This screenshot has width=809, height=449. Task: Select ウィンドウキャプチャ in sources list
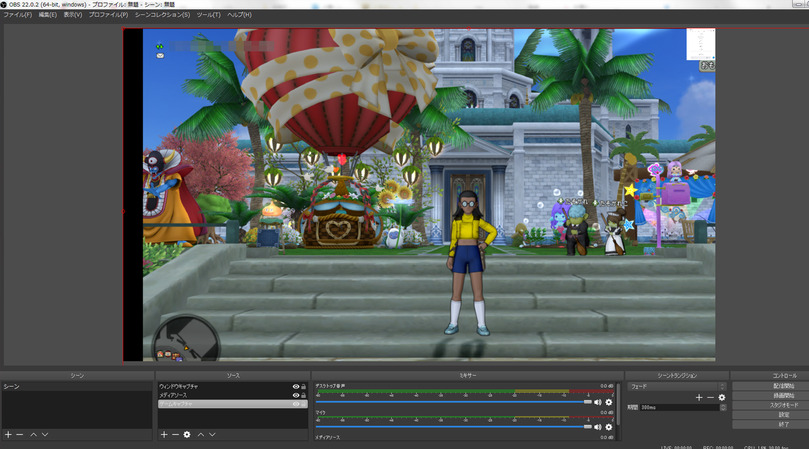[232, 387]
